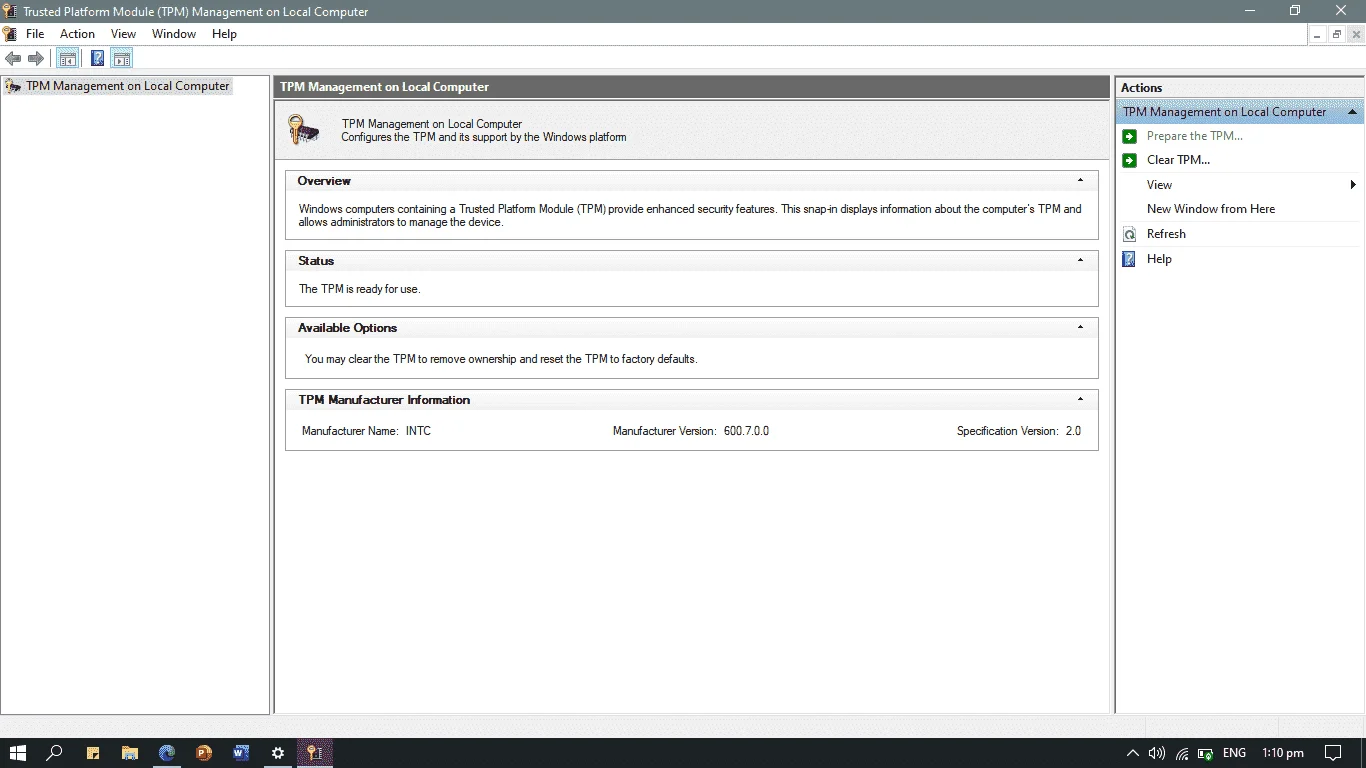Image resolution: width=1366 pixels, height=768 pixels.
Task: Open the notification center icon
Action: tap(1333, 753)
